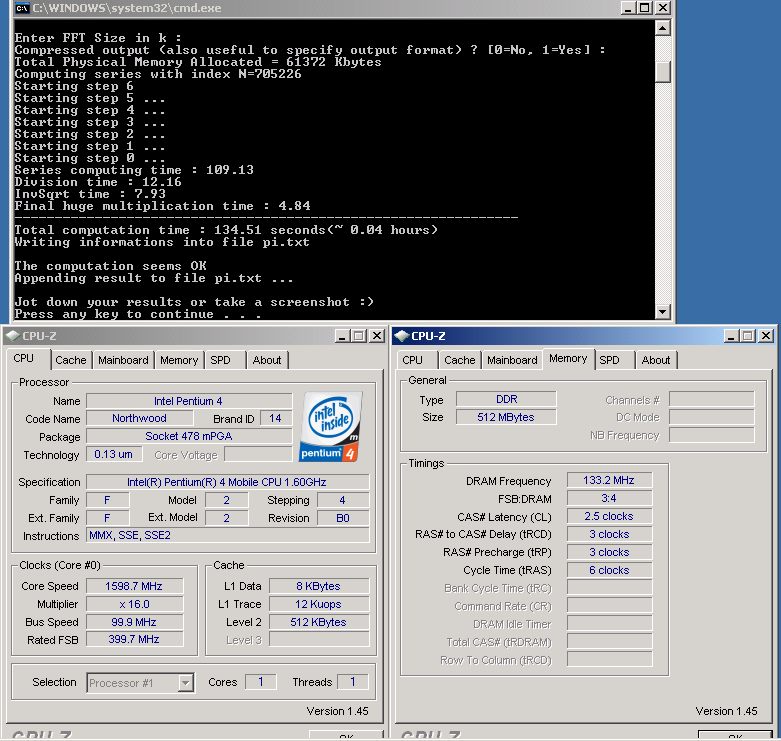Screen dimensions: 781x741
Task: Click the Package value 'Socket 478 mPGA'
Action: (189, 436)
